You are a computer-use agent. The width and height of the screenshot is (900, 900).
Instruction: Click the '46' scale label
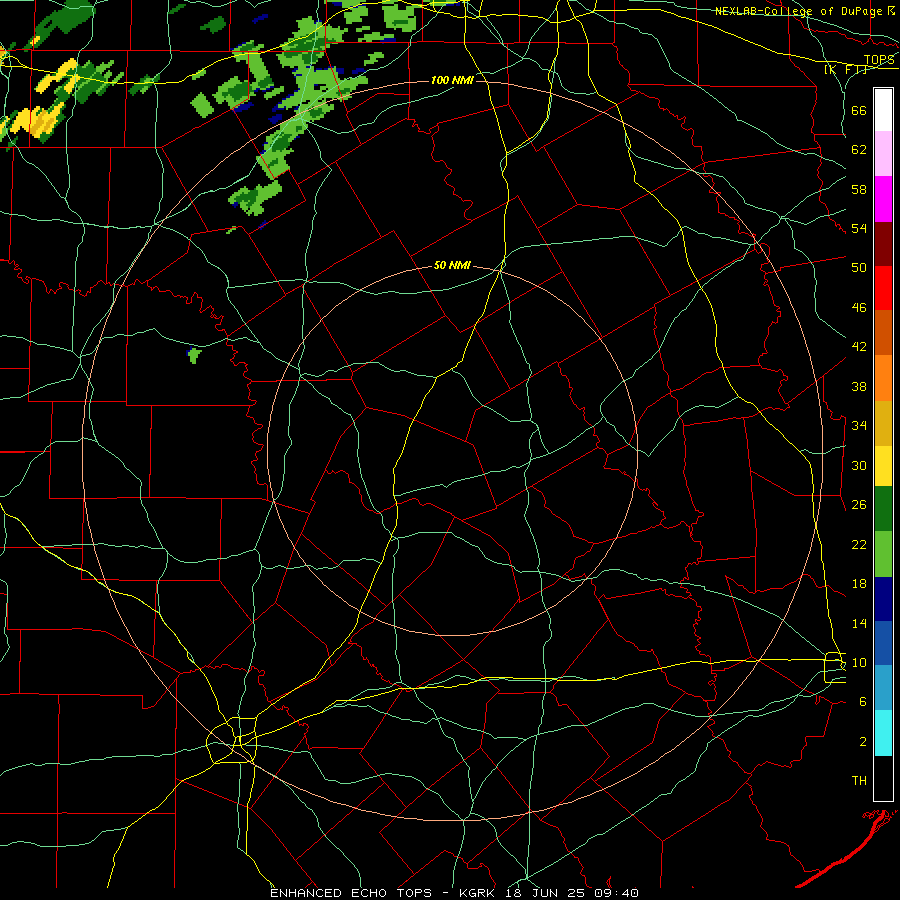pyautogui.click(x=859, y=308)
